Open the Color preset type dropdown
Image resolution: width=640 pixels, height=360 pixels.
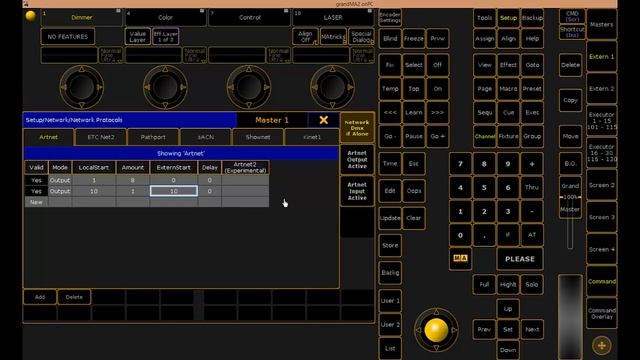click(x=165, y=18)
